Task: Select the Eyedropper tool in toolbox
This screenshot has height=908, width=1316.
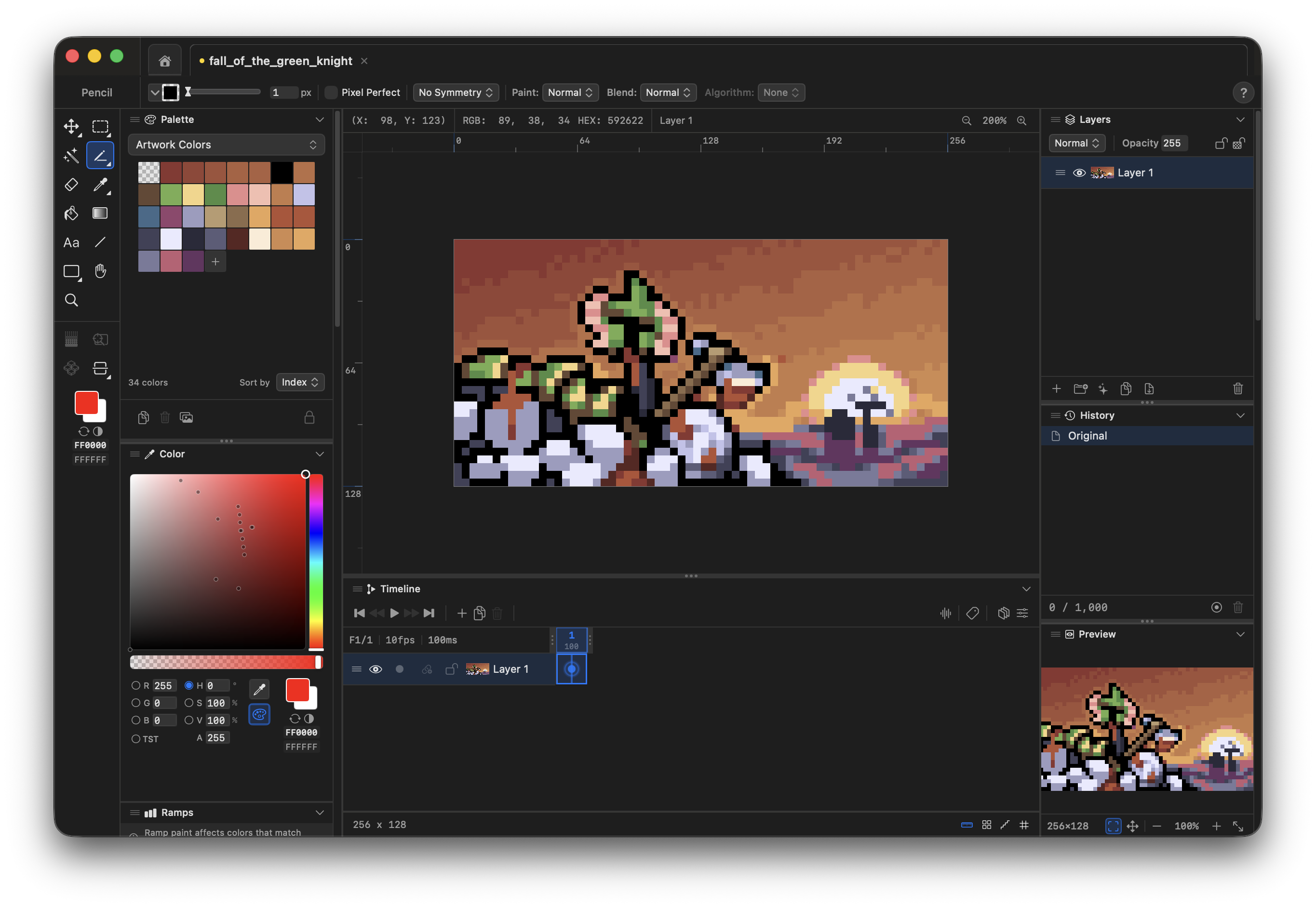Action: pyautogui.click(x=100, y=184)
